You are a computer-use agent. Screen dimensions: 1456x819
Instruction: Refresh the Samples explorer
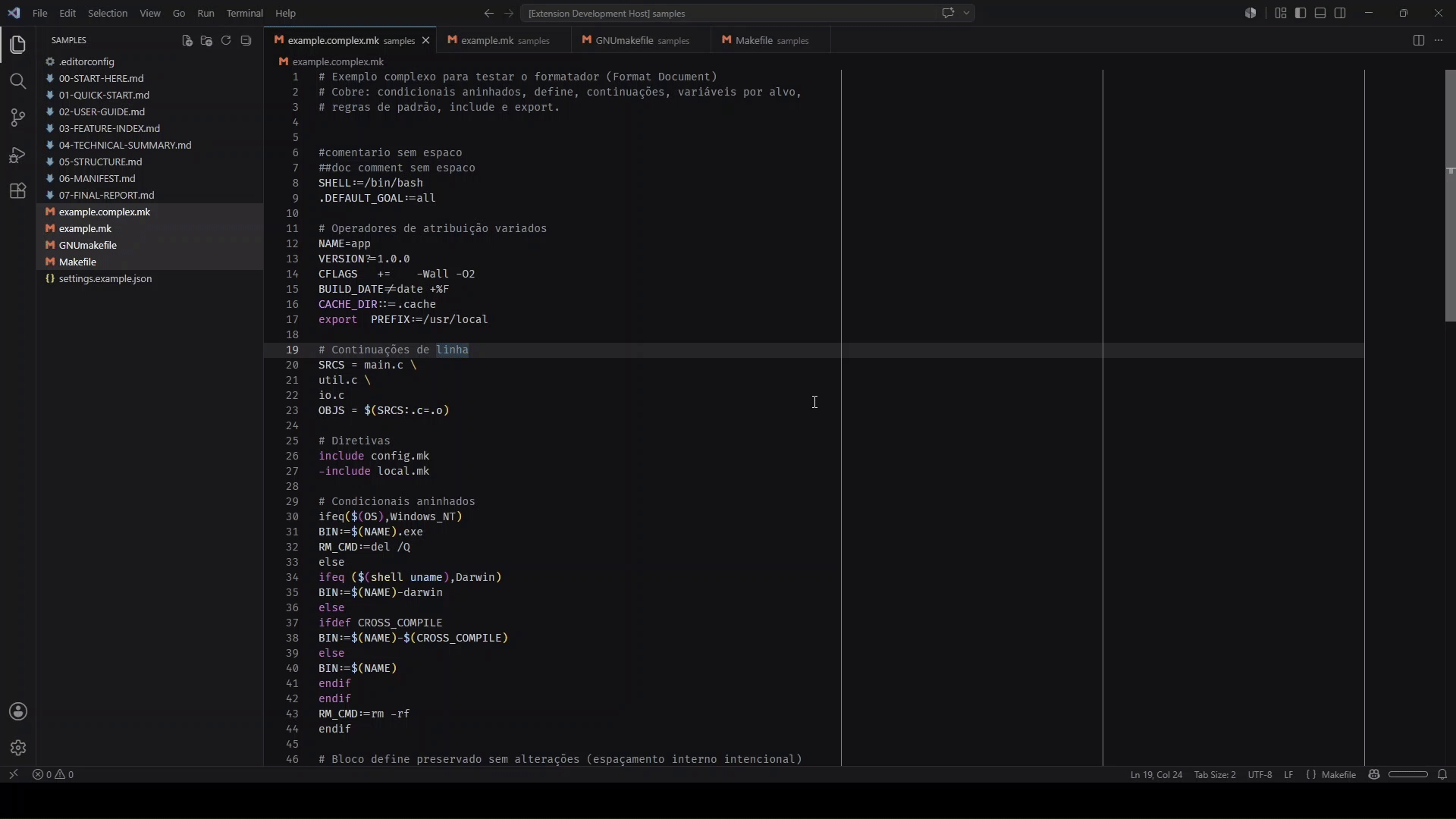tap(226, 40)
